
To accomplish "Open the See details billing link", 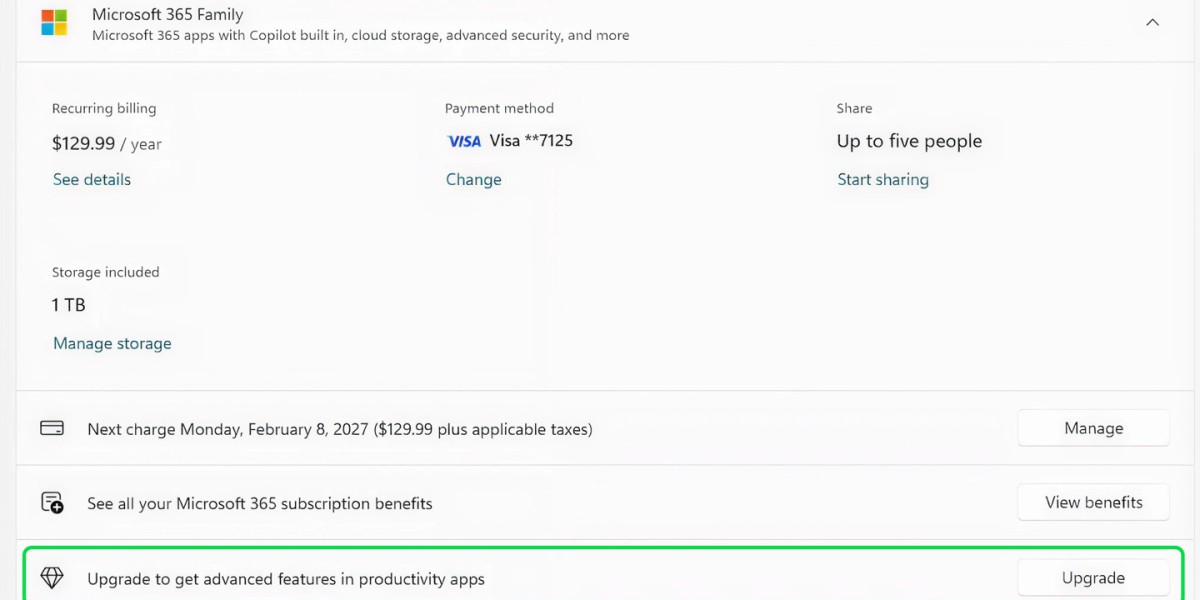I will coord(92,180).
